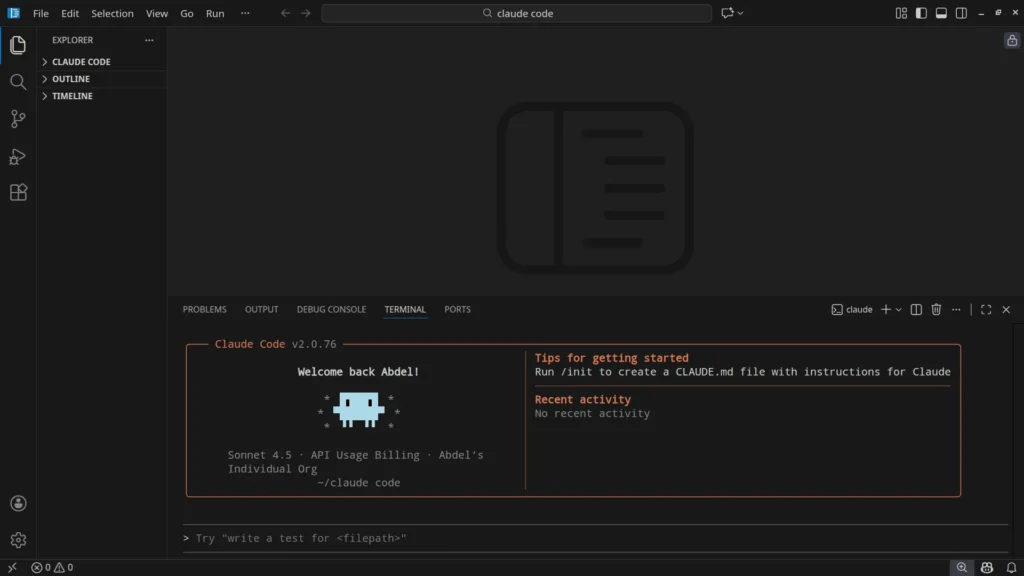This screenshot has width=1024, height=576.
Task: Focus the Claude Code prompt input line
Action: click(x=596, y=538)
